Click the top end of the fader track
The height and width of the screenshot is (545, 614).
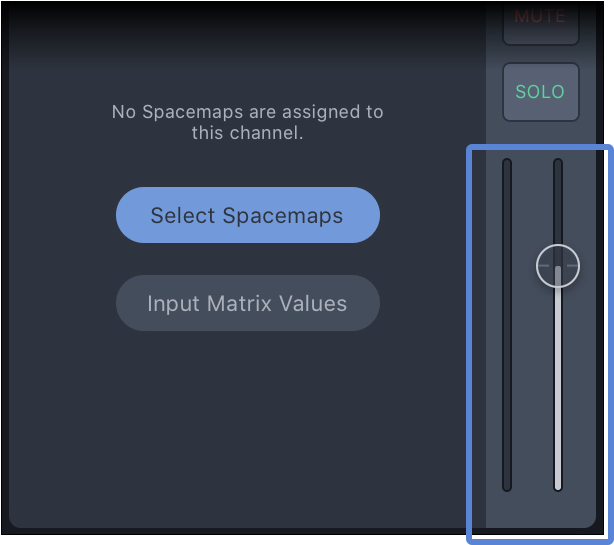[x=558, y=161]
